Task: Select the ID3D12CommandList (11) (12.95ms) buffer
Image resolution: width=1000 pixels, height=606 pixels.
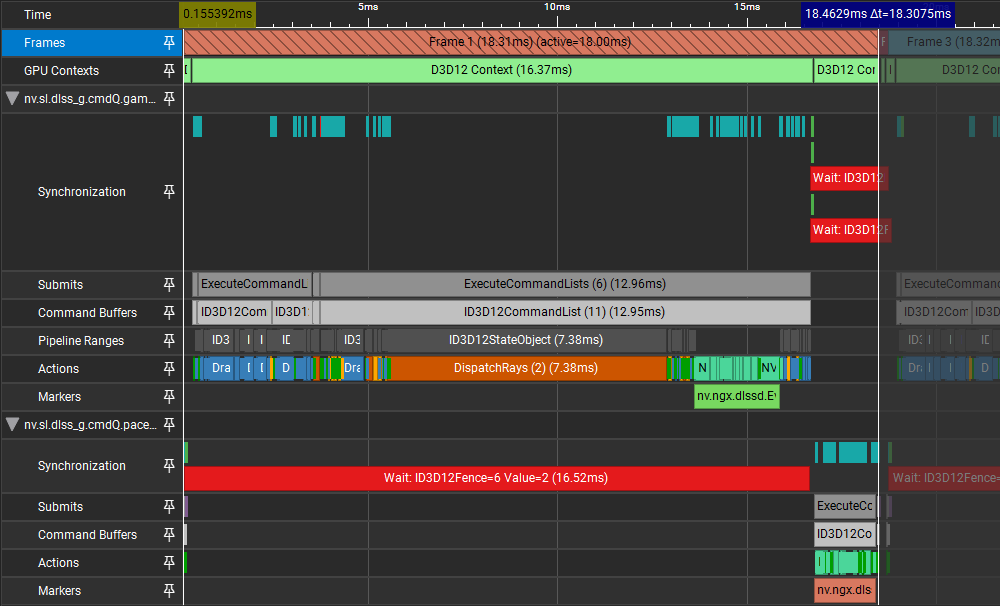Action: click(x=565, y=313)
